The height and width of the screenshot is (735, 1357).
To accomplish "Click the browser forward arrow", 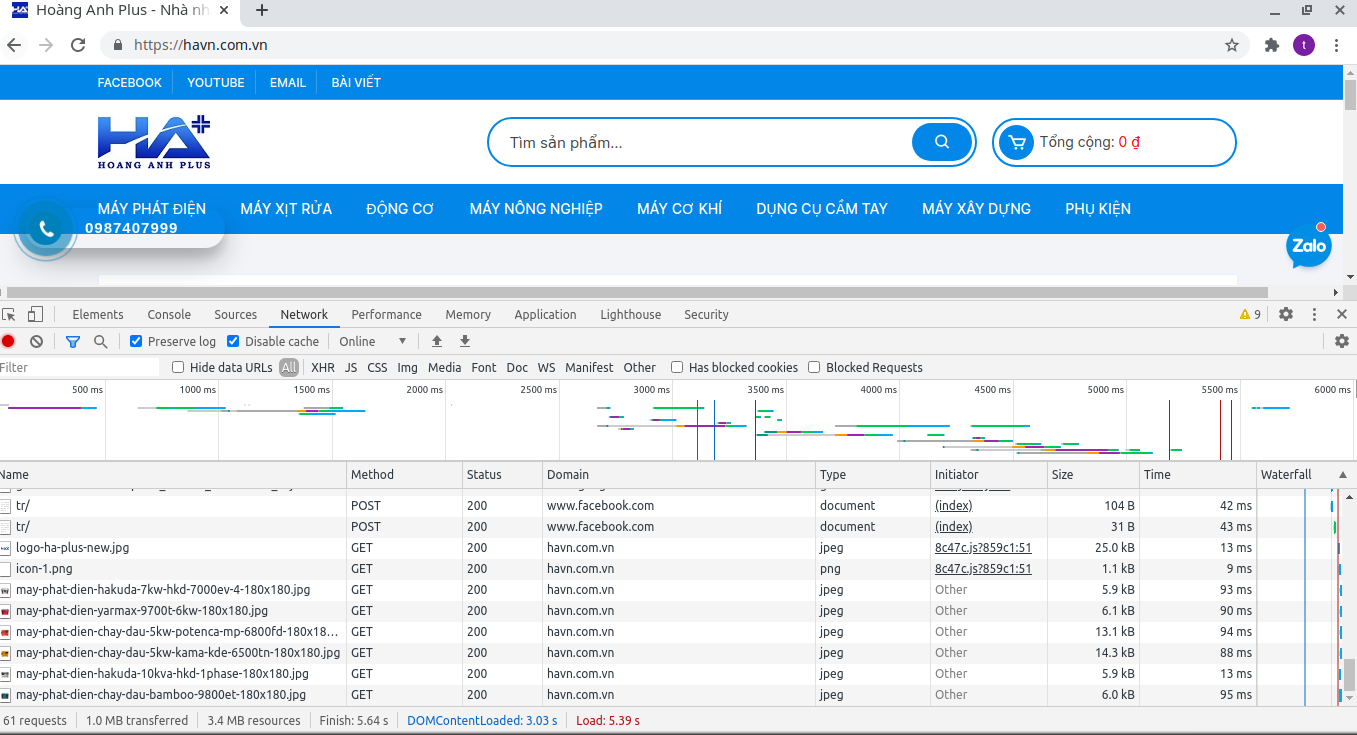I will (46, 45).
